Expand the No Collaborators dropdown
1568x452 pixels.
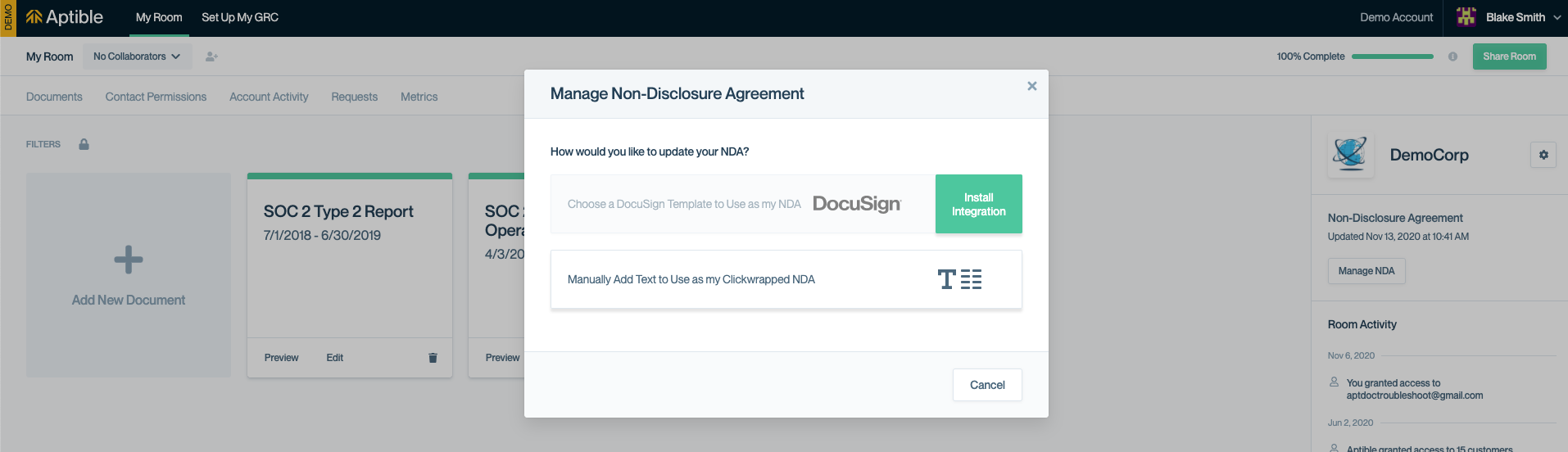[137, 56]
